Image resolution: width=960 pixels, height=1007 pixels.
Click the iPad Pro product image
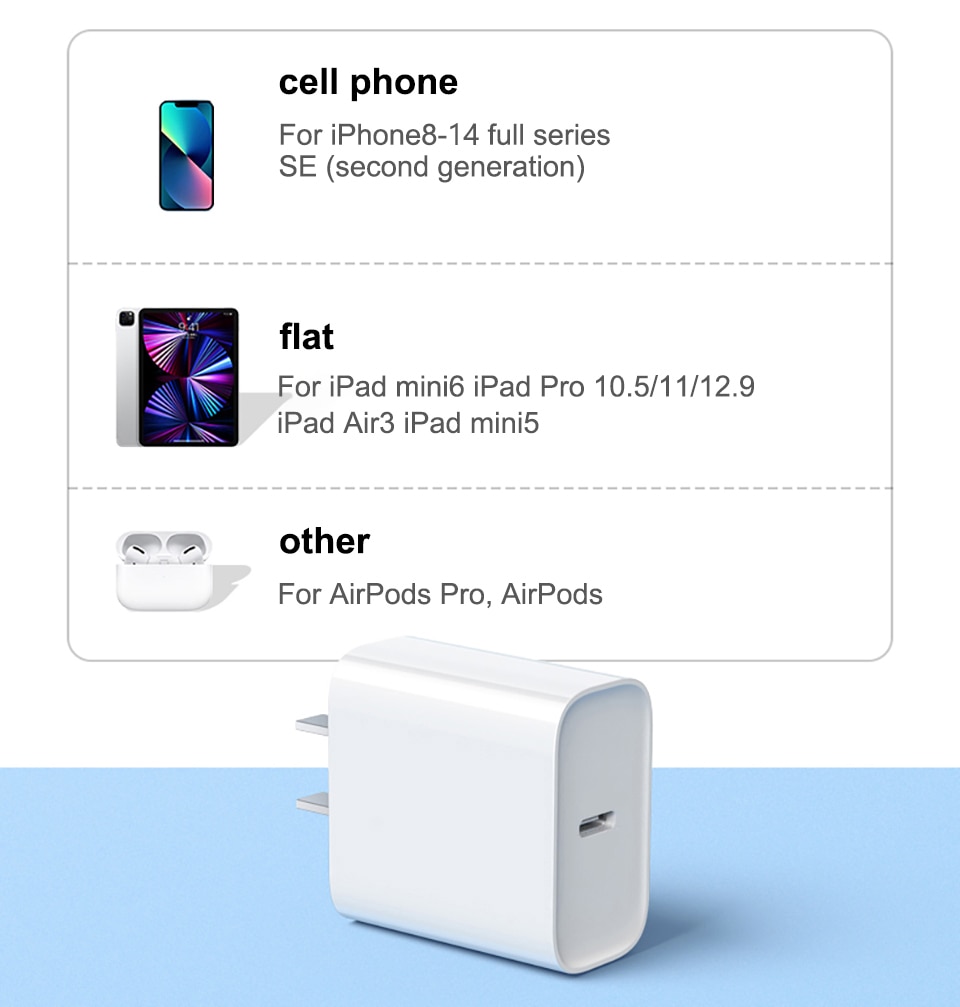click(178, 377)
